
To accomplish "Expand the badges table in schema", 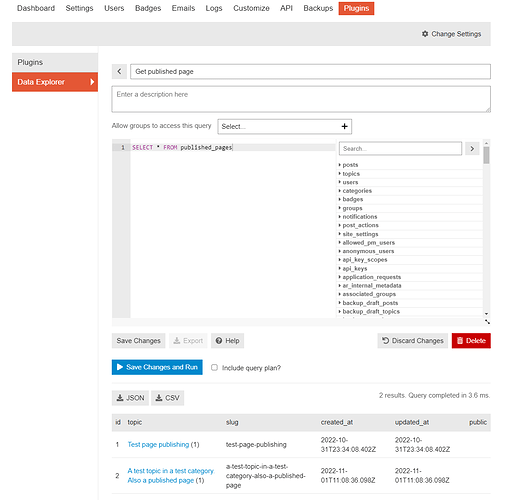I will pyautogui.click(x=353, y=199).
